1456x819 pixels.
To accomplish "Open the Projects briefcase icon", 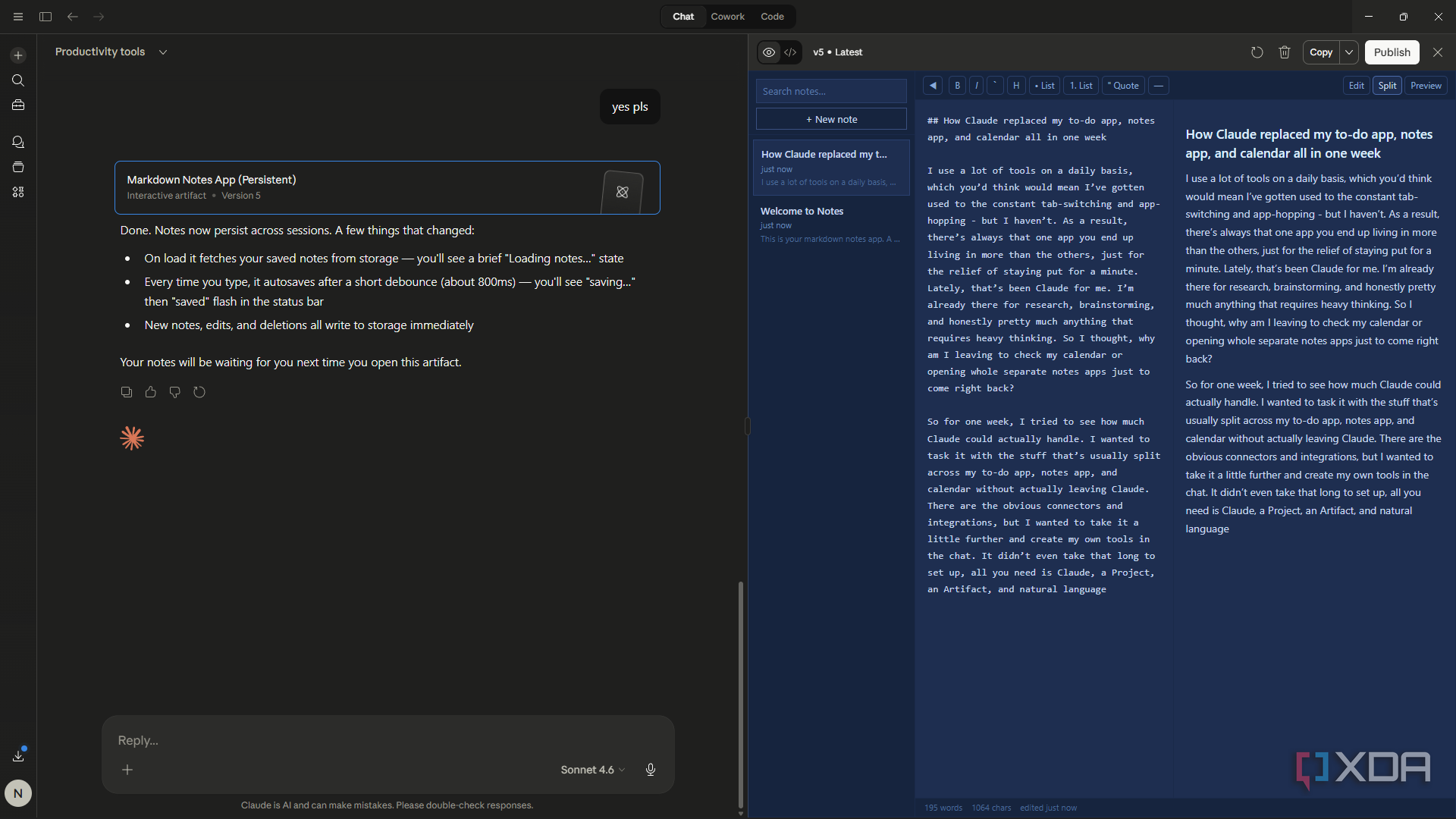I will point(18,105).
